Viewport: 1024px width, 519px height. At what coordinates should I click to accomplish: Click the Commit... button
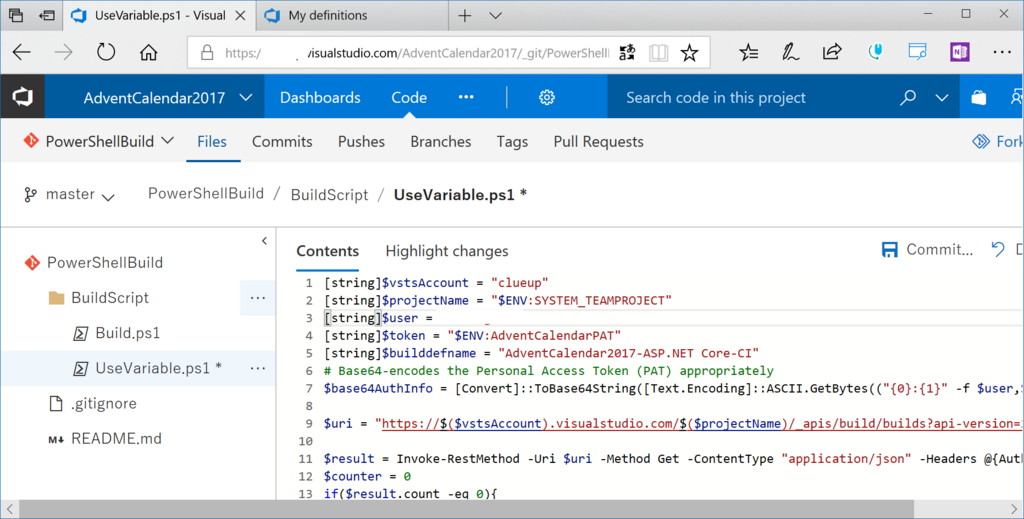pyautogui.click(x=927, y=249)
